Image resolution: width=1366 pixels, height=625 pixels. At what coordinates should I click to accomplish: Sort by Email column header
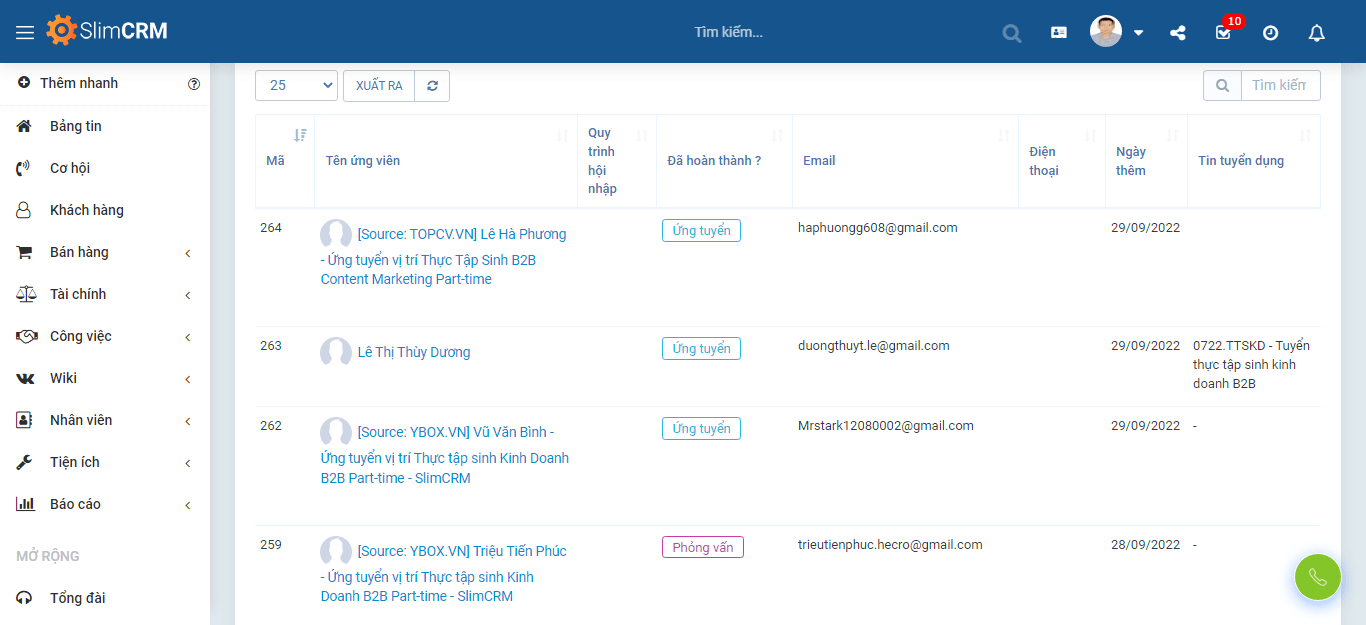point(904,160)
